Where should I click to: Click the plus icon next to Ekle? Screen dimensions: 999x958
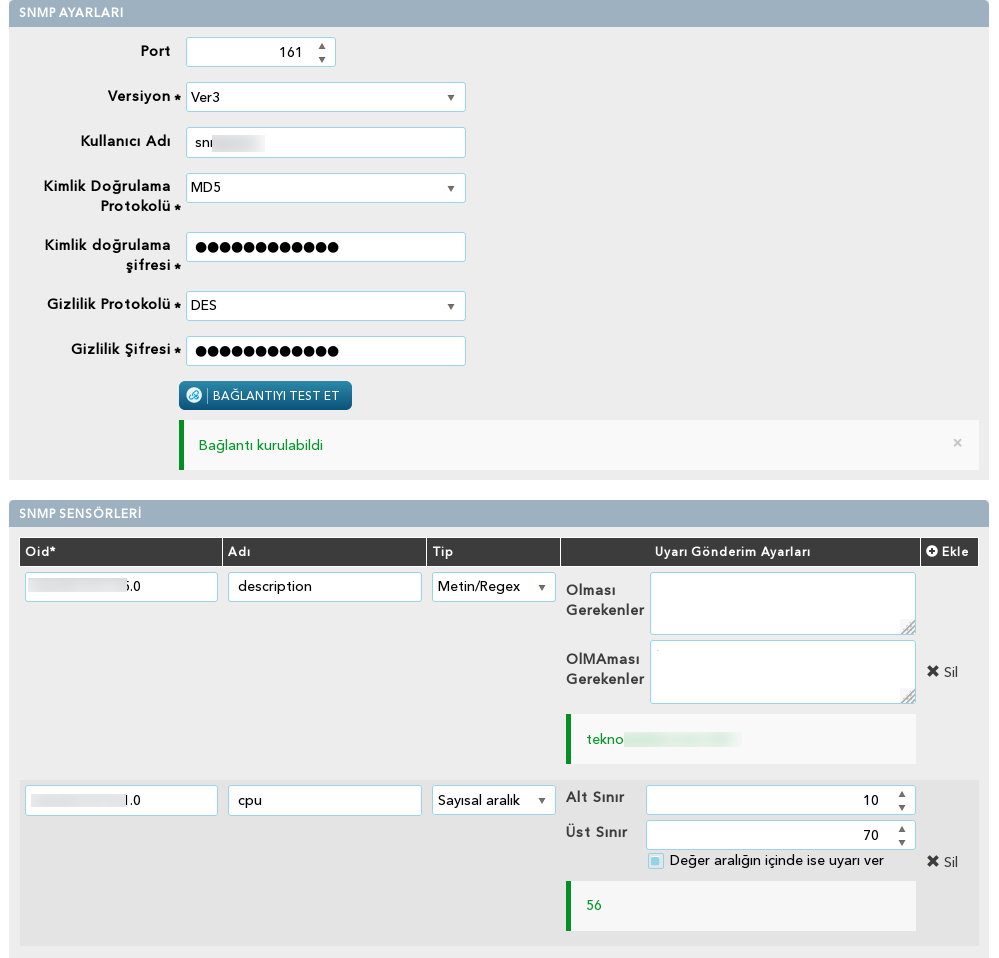931,551
